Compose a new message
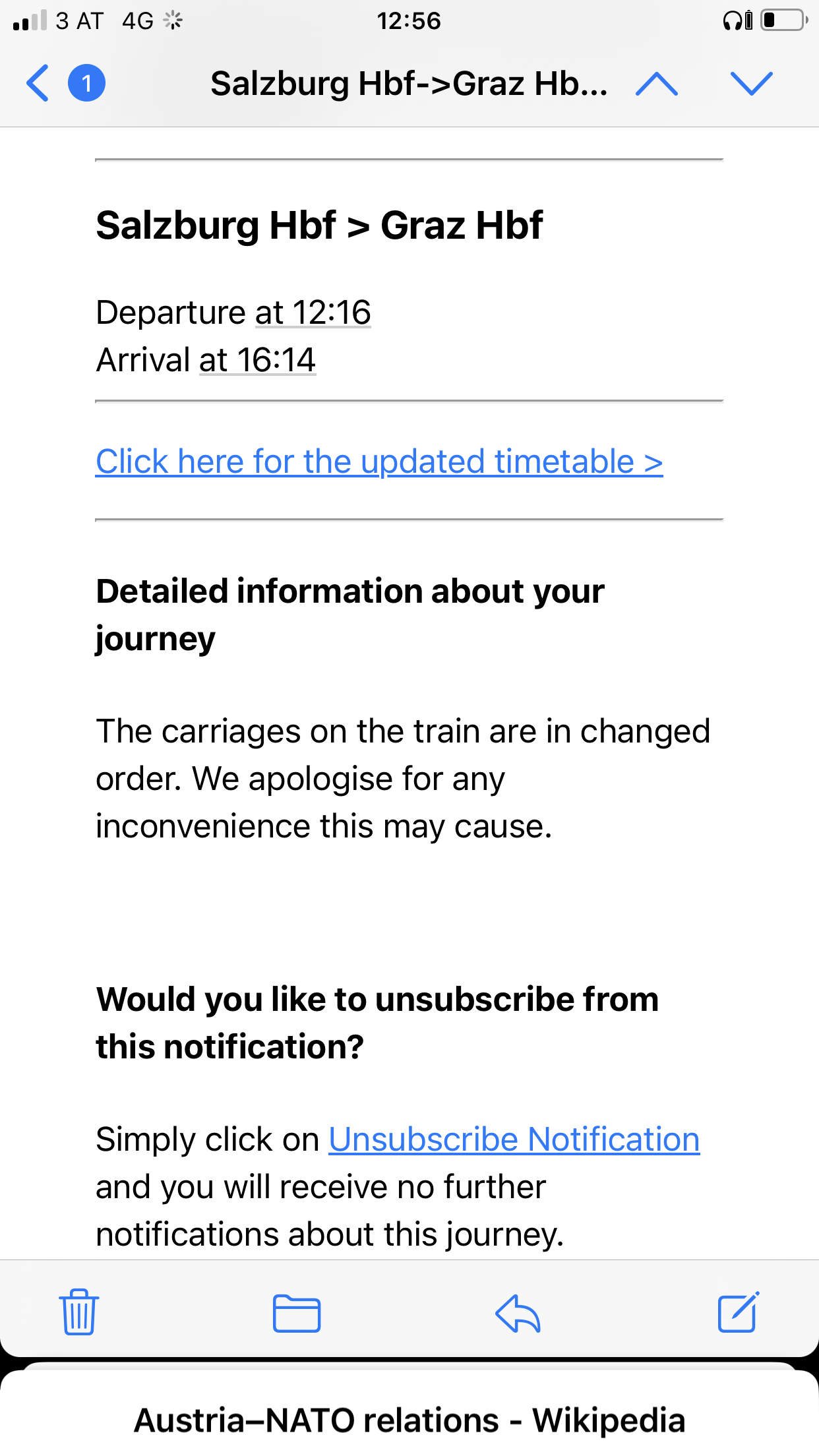The width and height of the screenshot is (819, 1456). [x=738, y=1312]
